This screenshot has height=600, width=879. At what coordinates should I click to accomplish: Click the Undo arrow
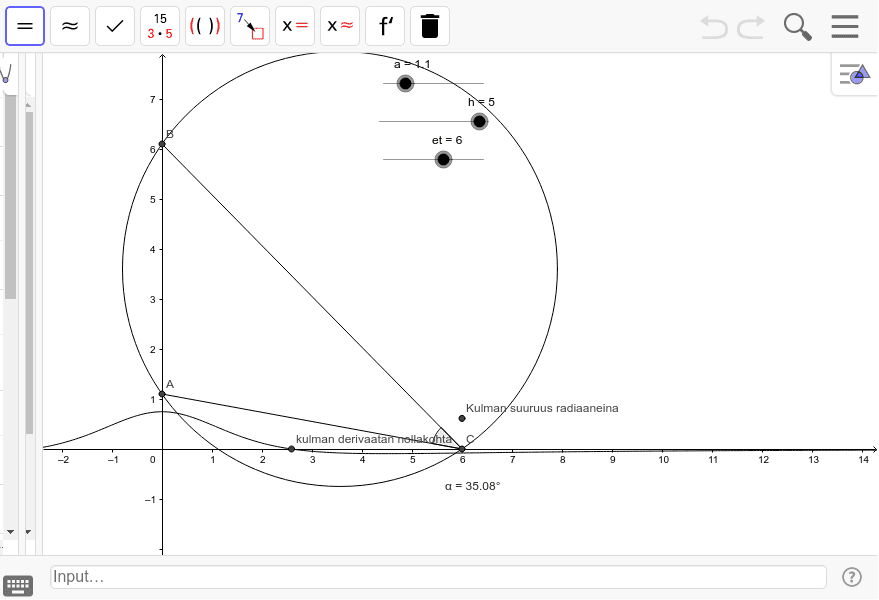point(714,27)
